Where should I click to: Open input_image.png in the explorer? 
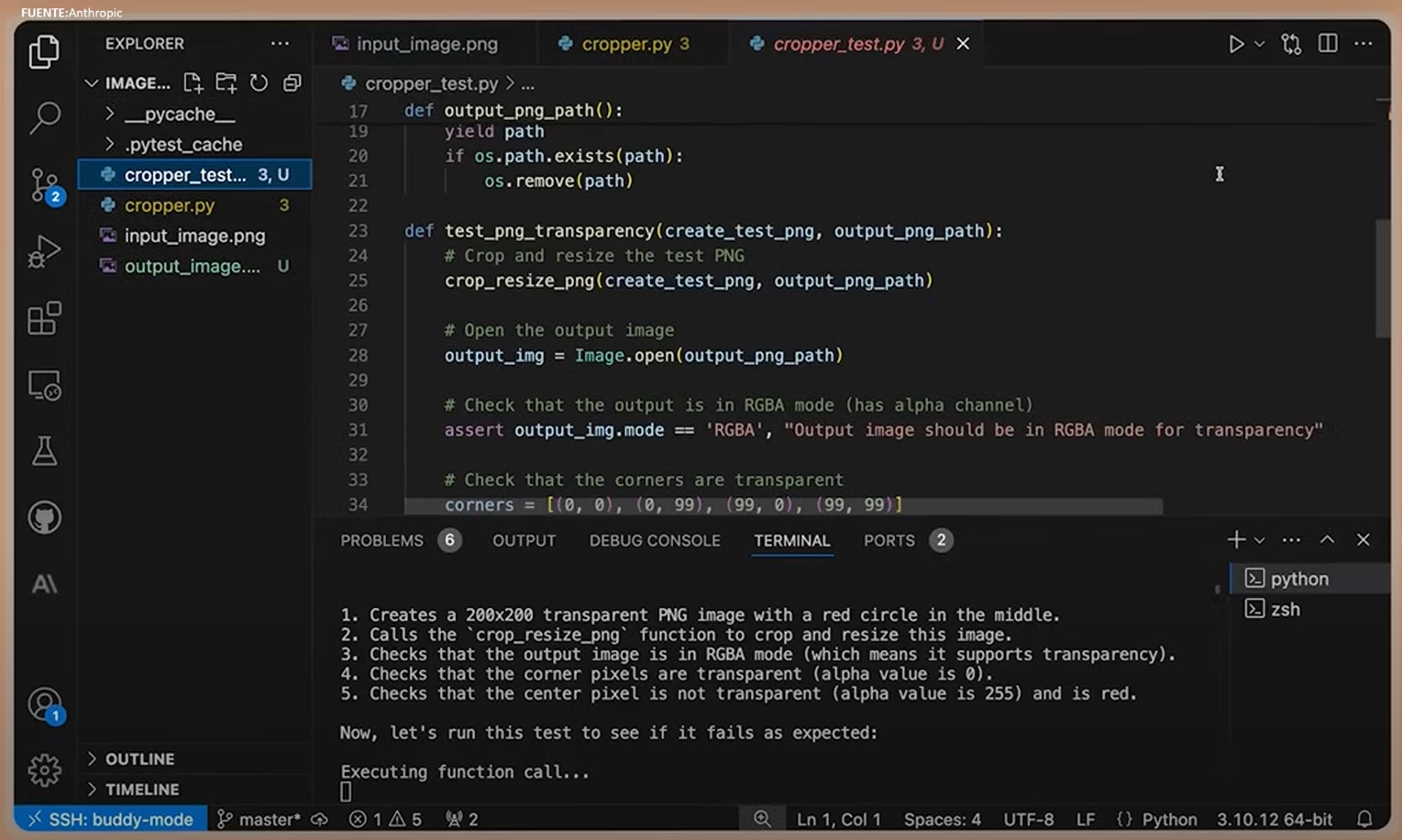pos(194,236)
